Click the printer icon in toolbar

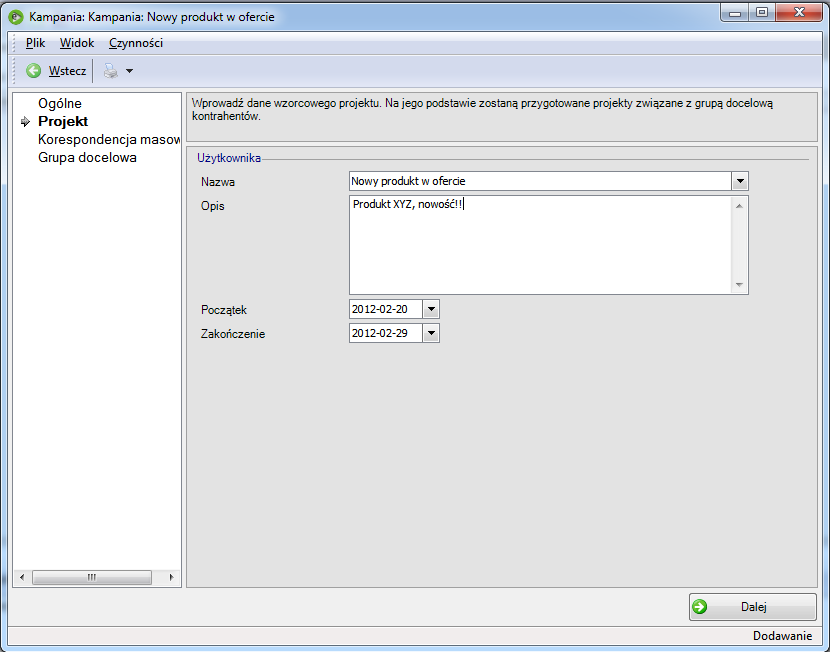tap(111, 70)
